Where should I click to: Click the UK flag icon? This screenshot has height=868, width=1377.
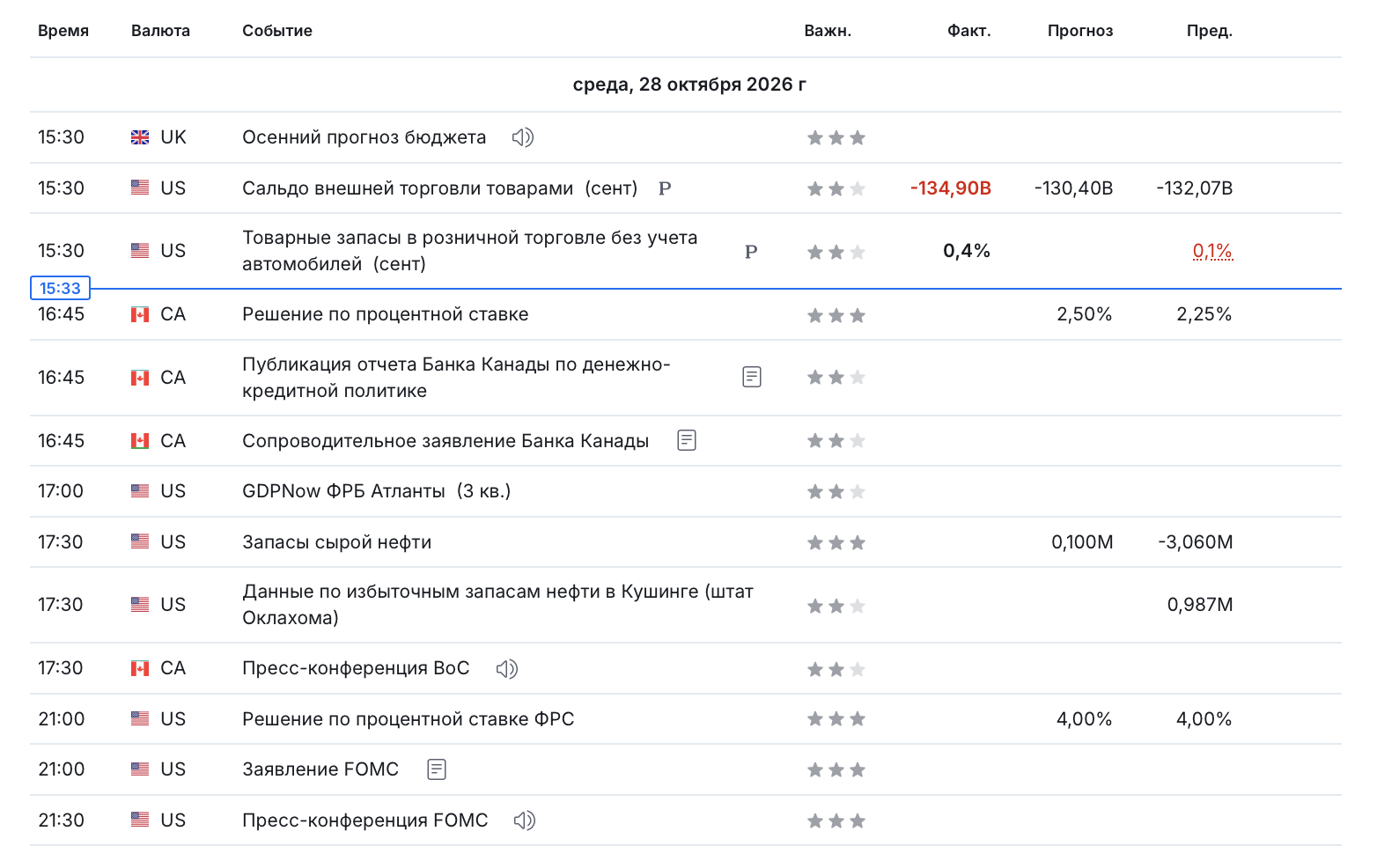coord(140,137)
